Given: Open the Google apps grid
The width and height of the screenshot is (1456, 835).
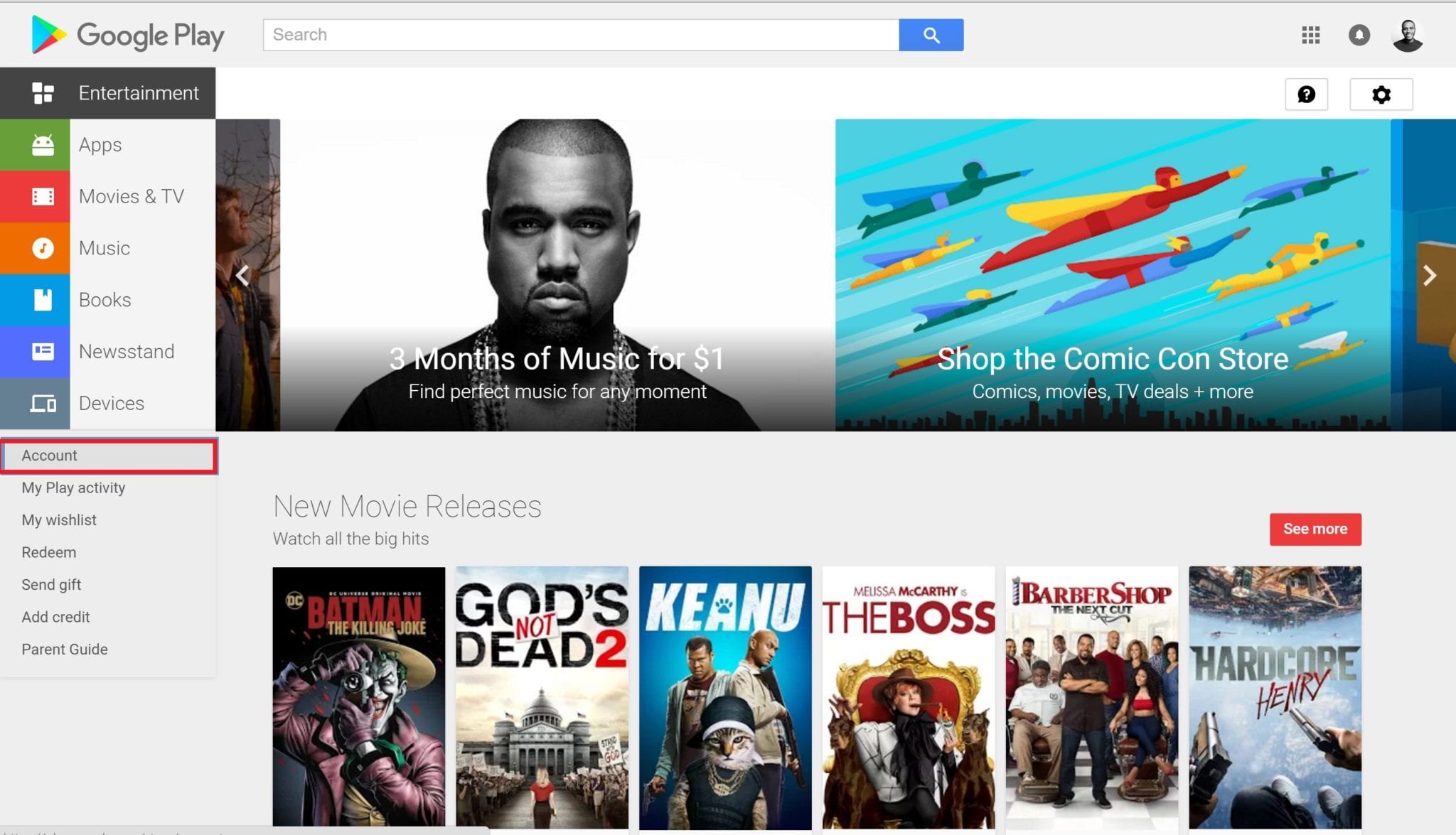Looking at the screenshot, I should coord(1310,34).
